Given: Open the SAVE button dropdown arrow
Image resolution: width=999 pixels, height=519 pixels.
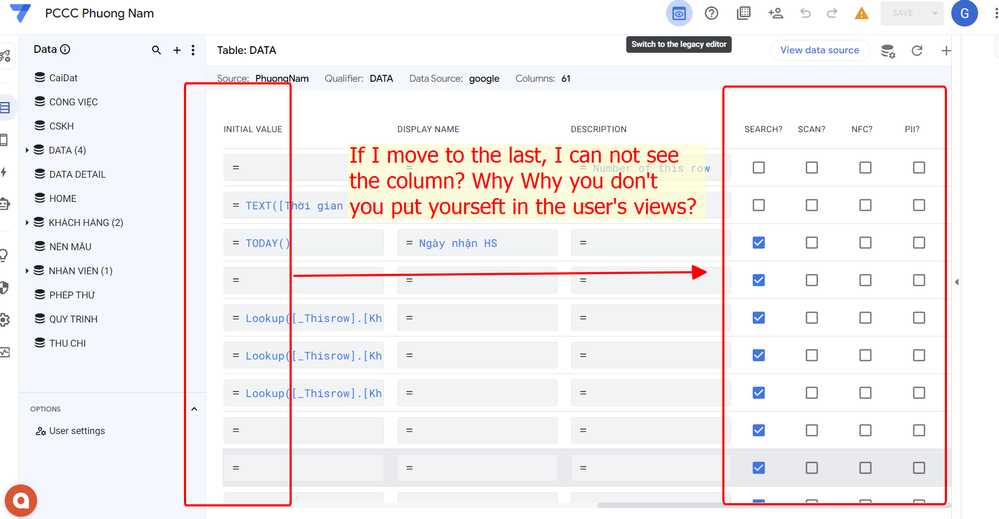Looking at the screenshot, I should [x=935, y=13].
